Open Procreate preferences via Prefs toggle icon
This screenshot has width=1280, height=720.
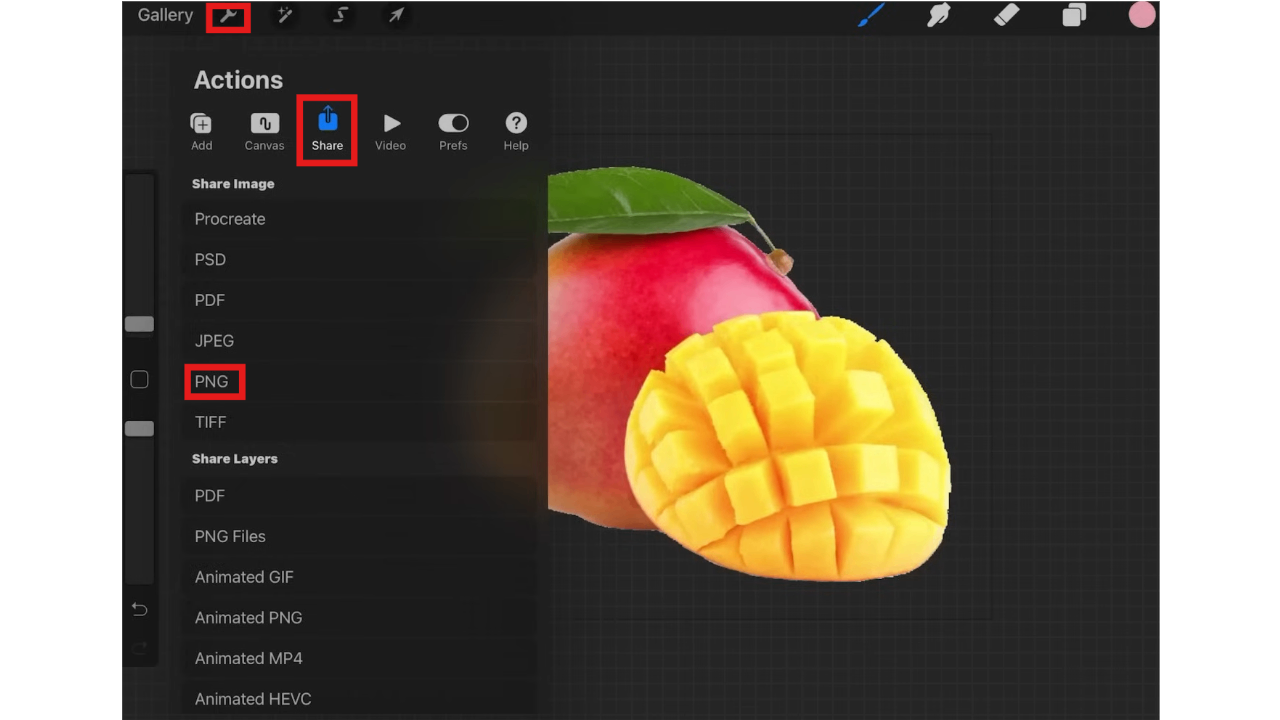click(x=453, y=130)
